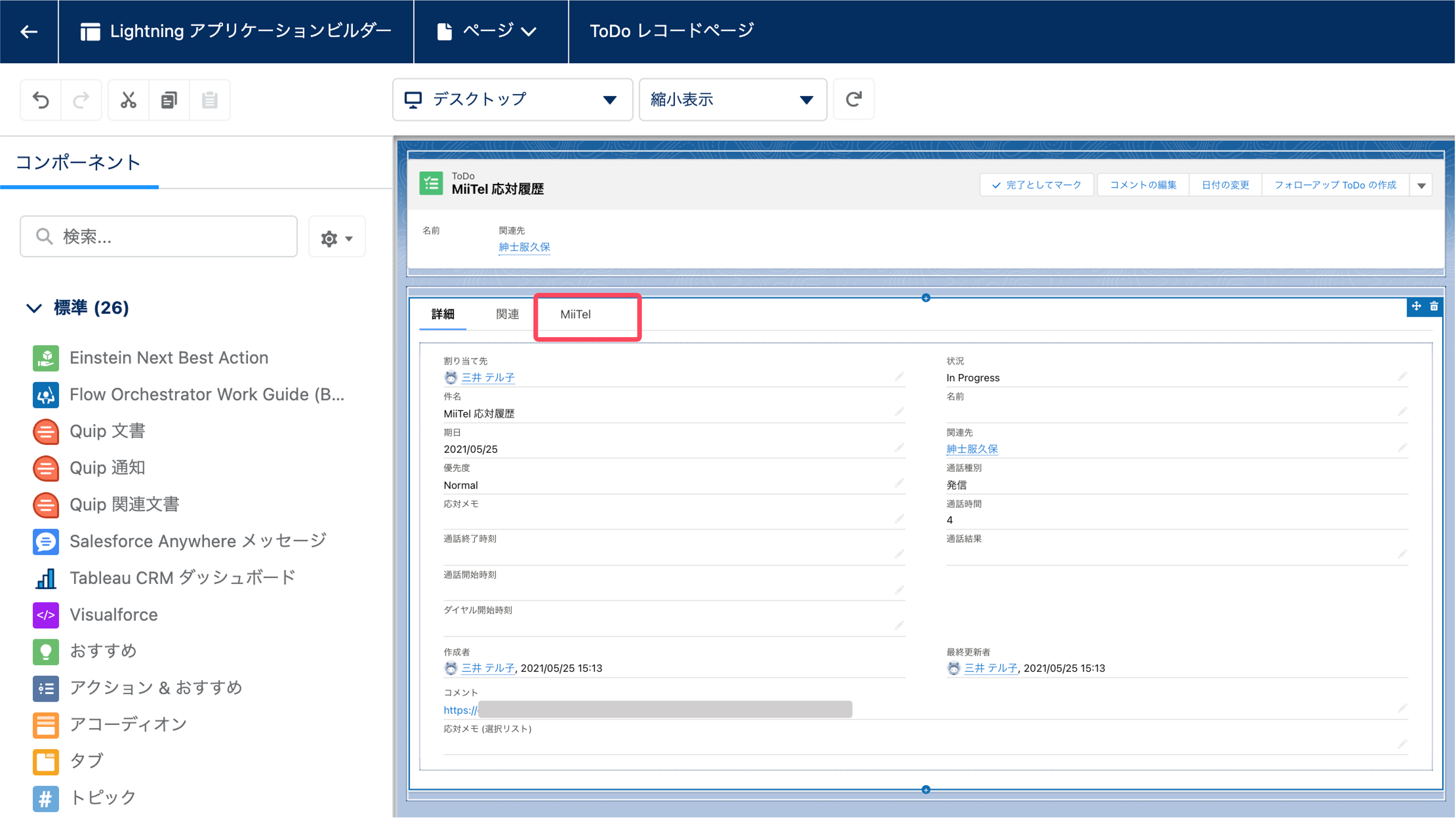Screen dimensions: 1456x818
Task: Click the plus handle below the tabs component
Action: [x=926, y=790]
